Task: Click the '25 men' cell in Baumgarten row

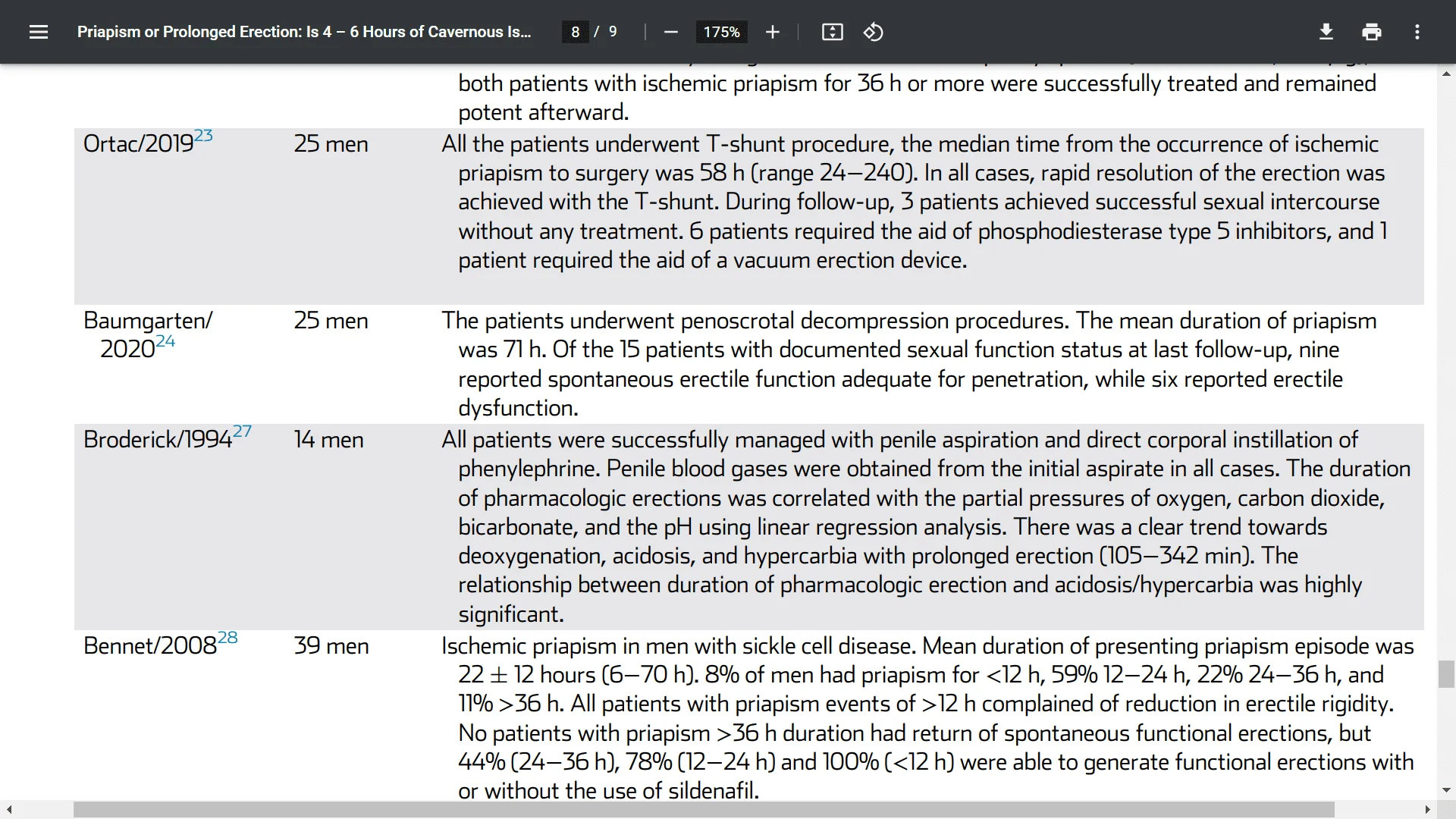Action: (x=331, y=321)
